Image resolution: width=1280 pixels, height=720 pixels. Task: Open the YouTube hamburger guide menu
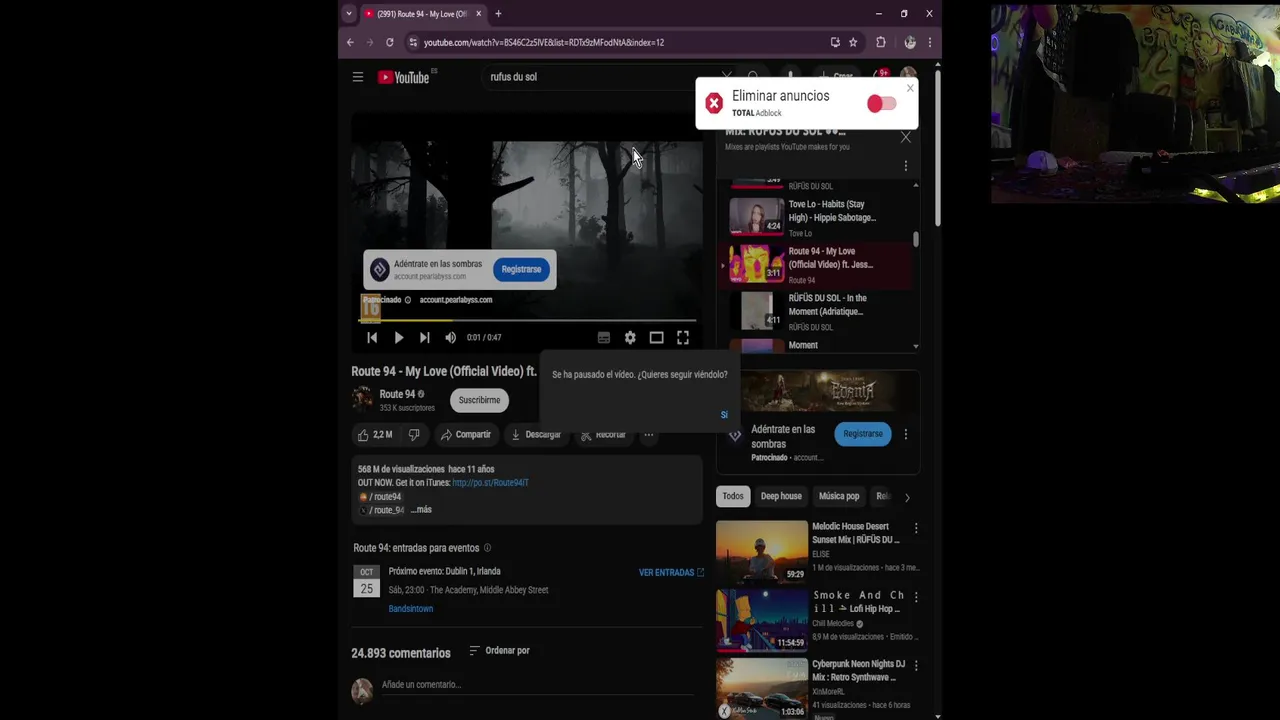pos(358,77)
